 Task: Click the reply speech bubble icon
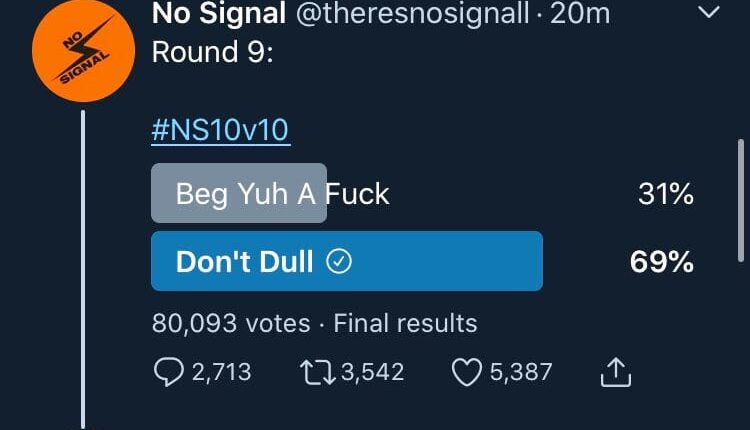click(168, 373)
